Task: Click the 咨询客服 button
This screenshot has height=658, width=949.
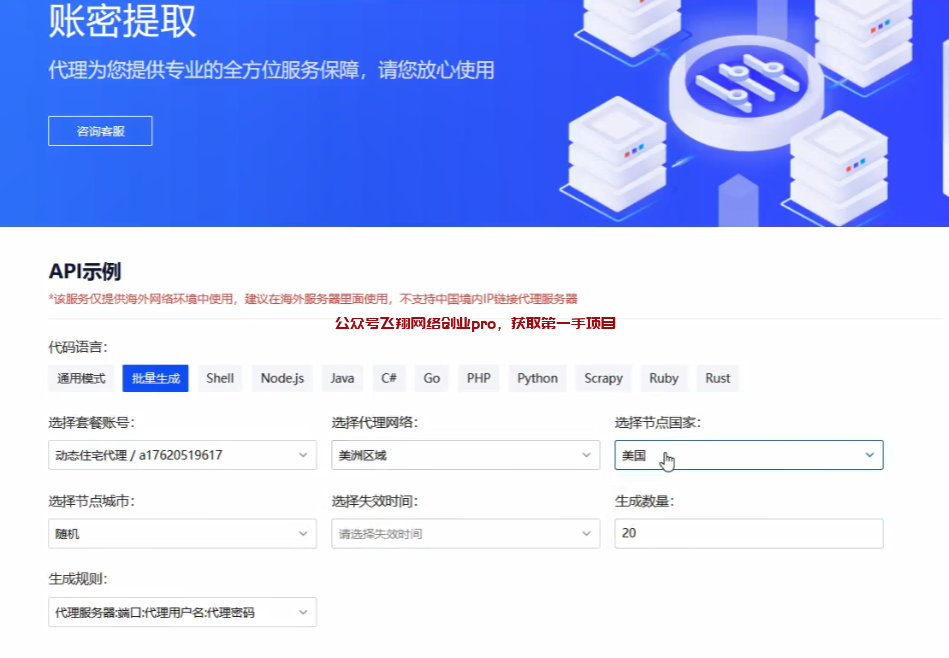Action: tap(100, 131)
